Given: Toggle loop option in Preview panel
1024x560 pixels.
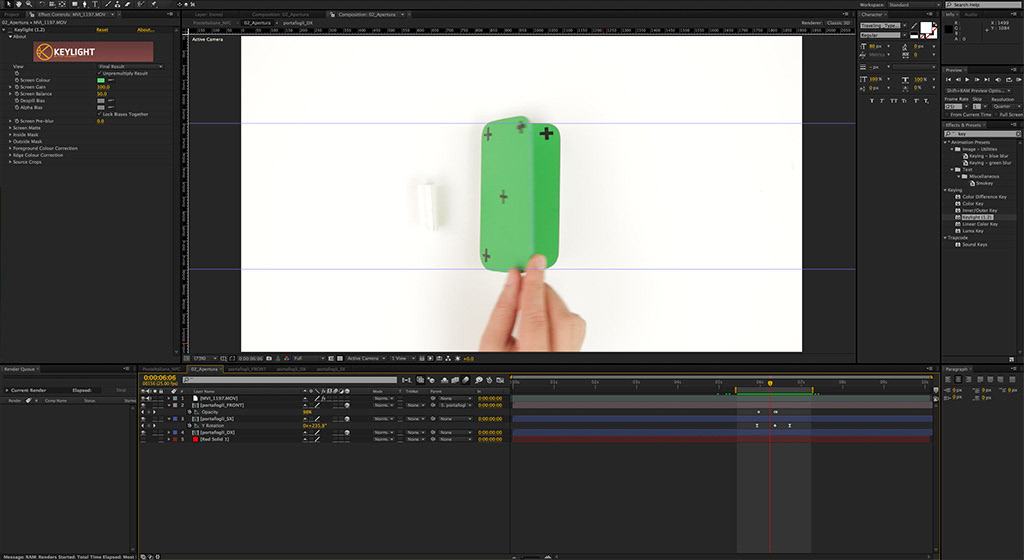Looking at the screenshot, I should click(x=1009, y=80).
